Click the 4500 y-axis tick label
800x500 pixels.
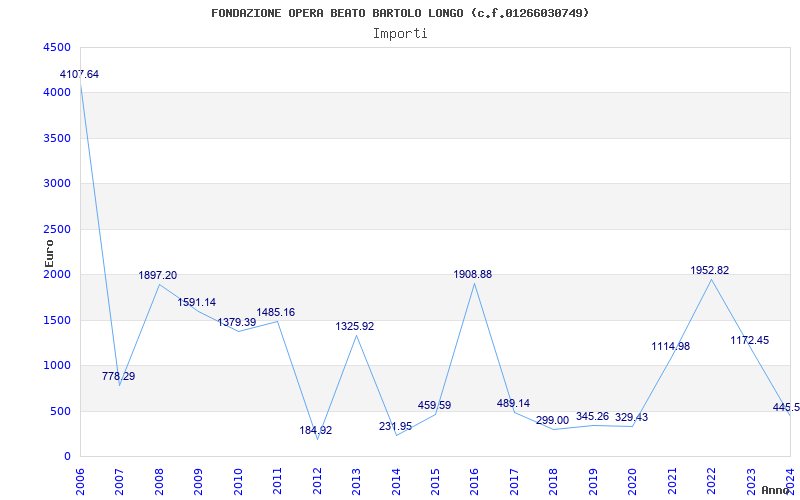55,47
